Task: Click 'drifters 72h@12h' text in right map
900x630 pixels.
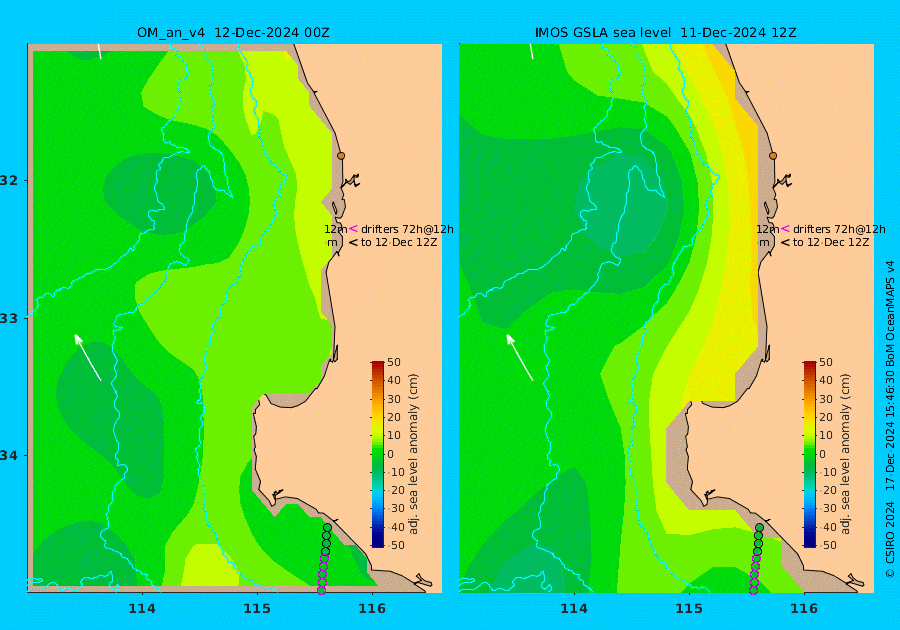Action: coord(839,229)
